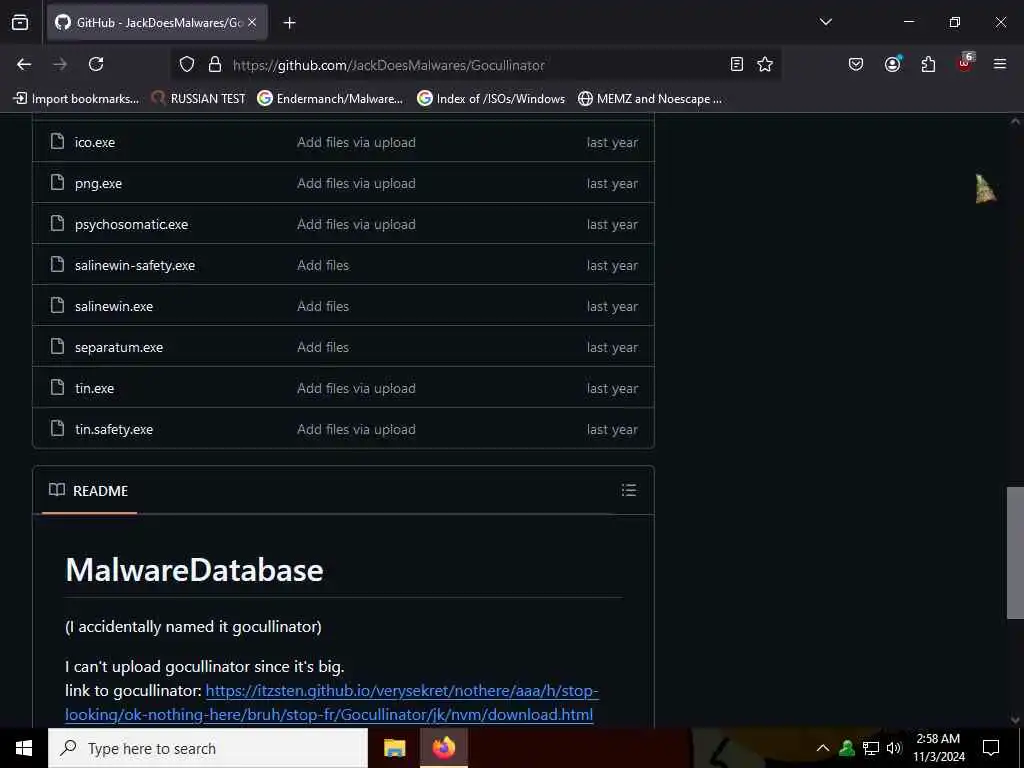Reload the current GitHub page
Viewport: 1024px width, 768px height.
pos(96,64)
